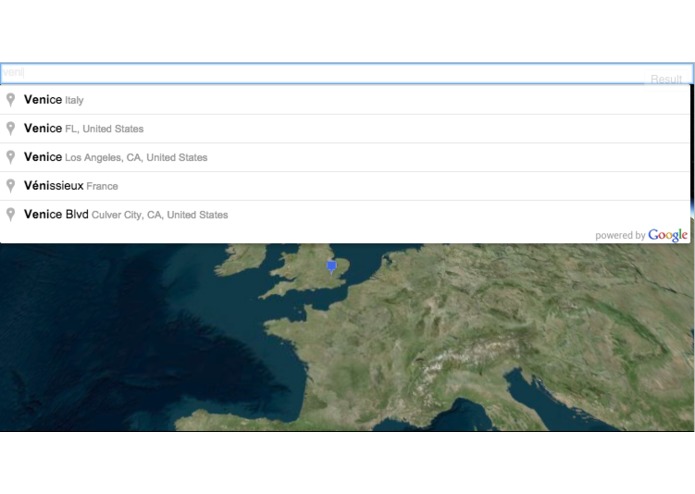The image size is (695, 494).
Task: Select the Vénissieux France suggestion
Action: click(345, 186)
